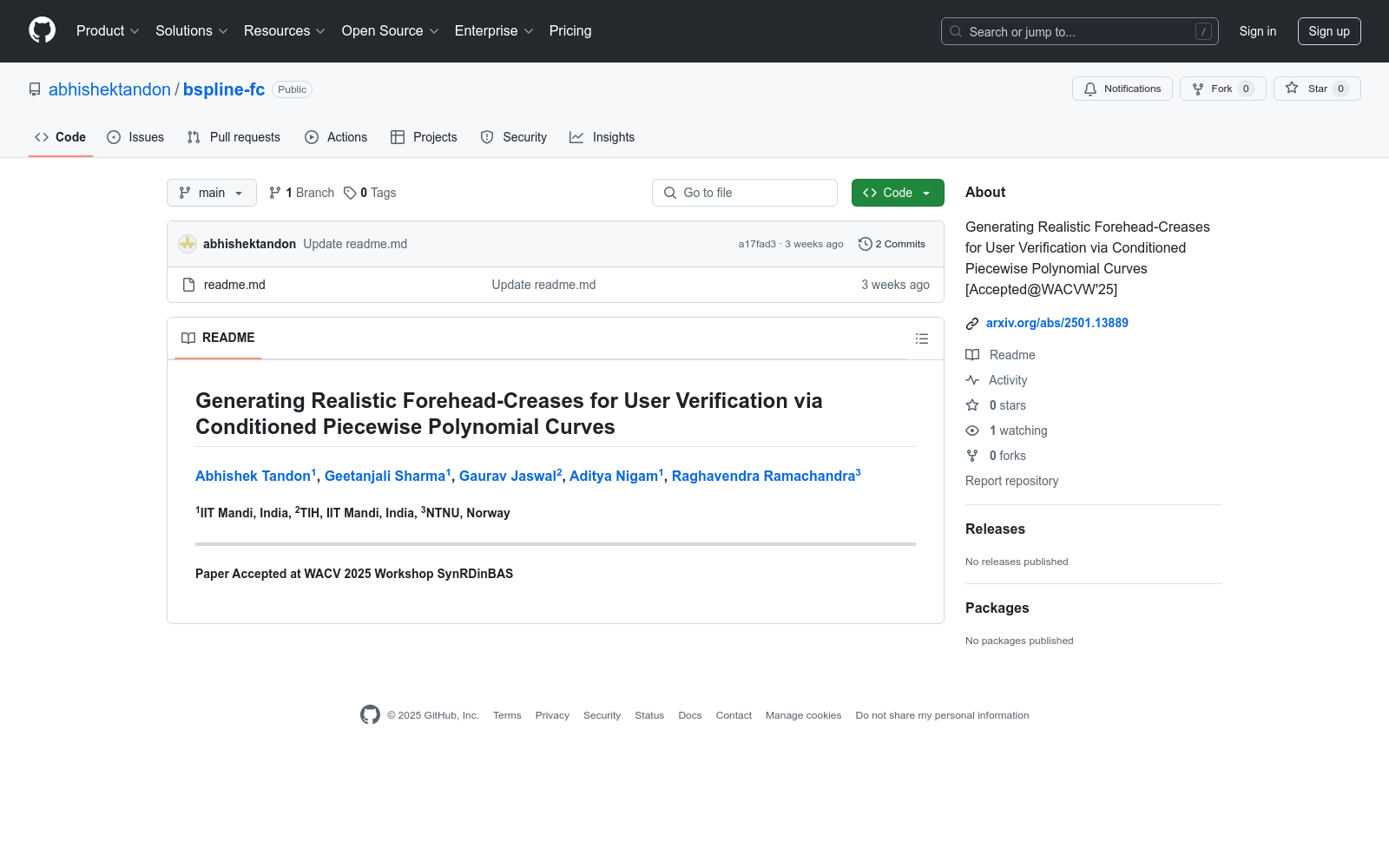Switch to the Issues tab
The width and height of the screenshot is (1389, 868).
(x=135, y=137)
